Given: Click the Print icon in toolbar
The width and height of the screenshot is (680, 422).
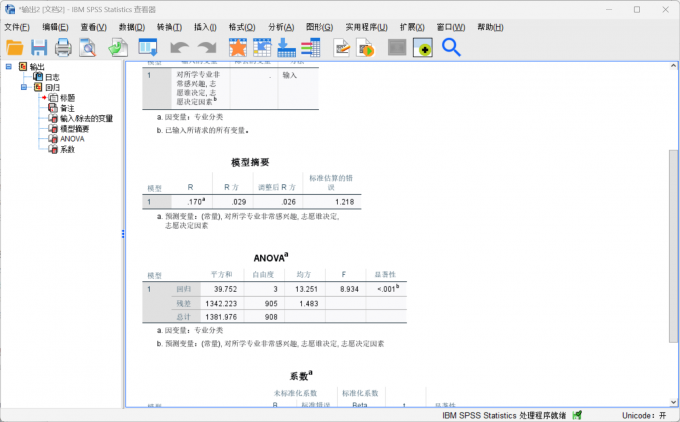Looking at the screenshot, I should point(63,47).
